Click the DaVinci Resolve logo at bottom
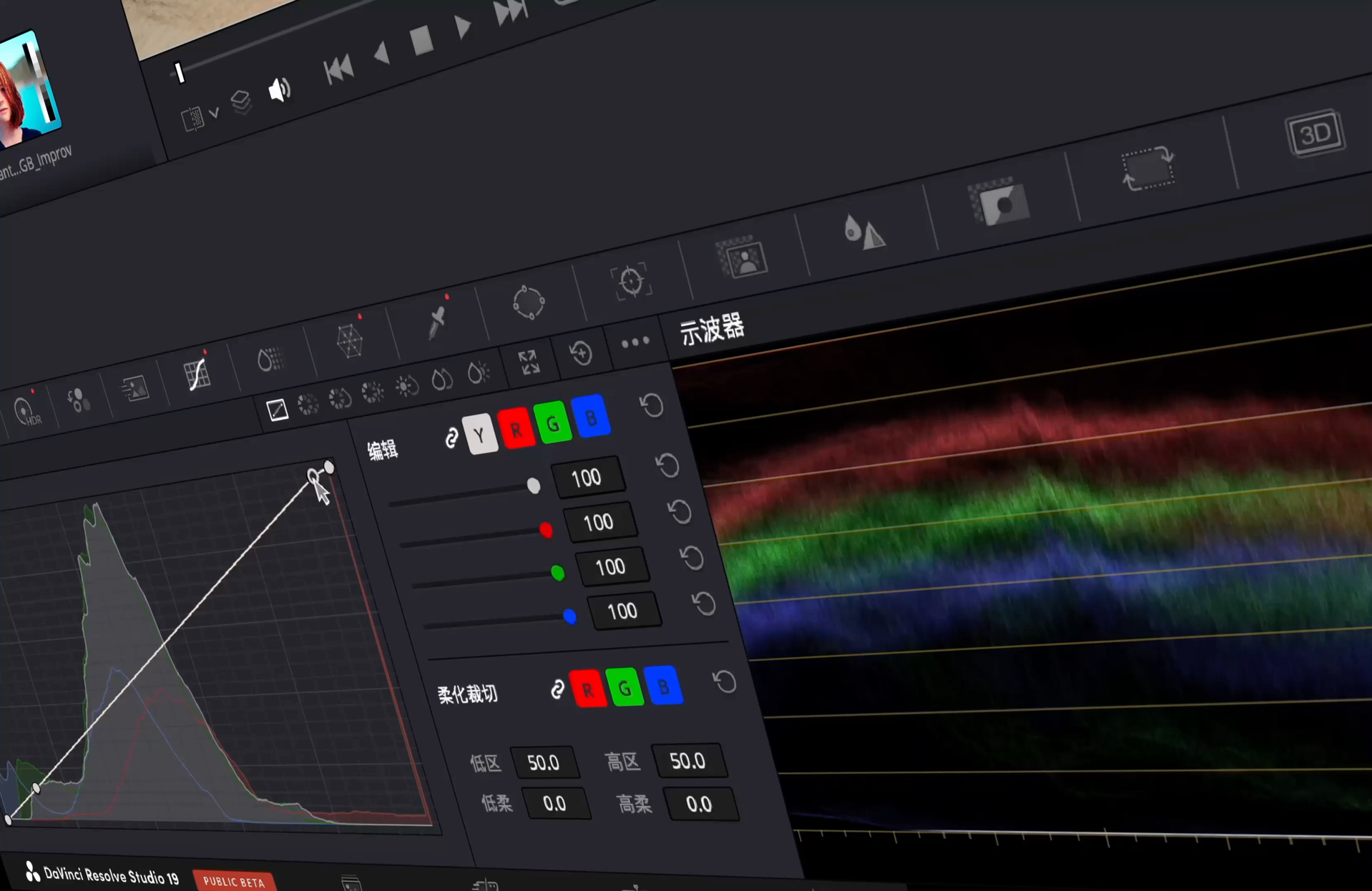The height and width of the screenshot is (891, 1372). 32,870
